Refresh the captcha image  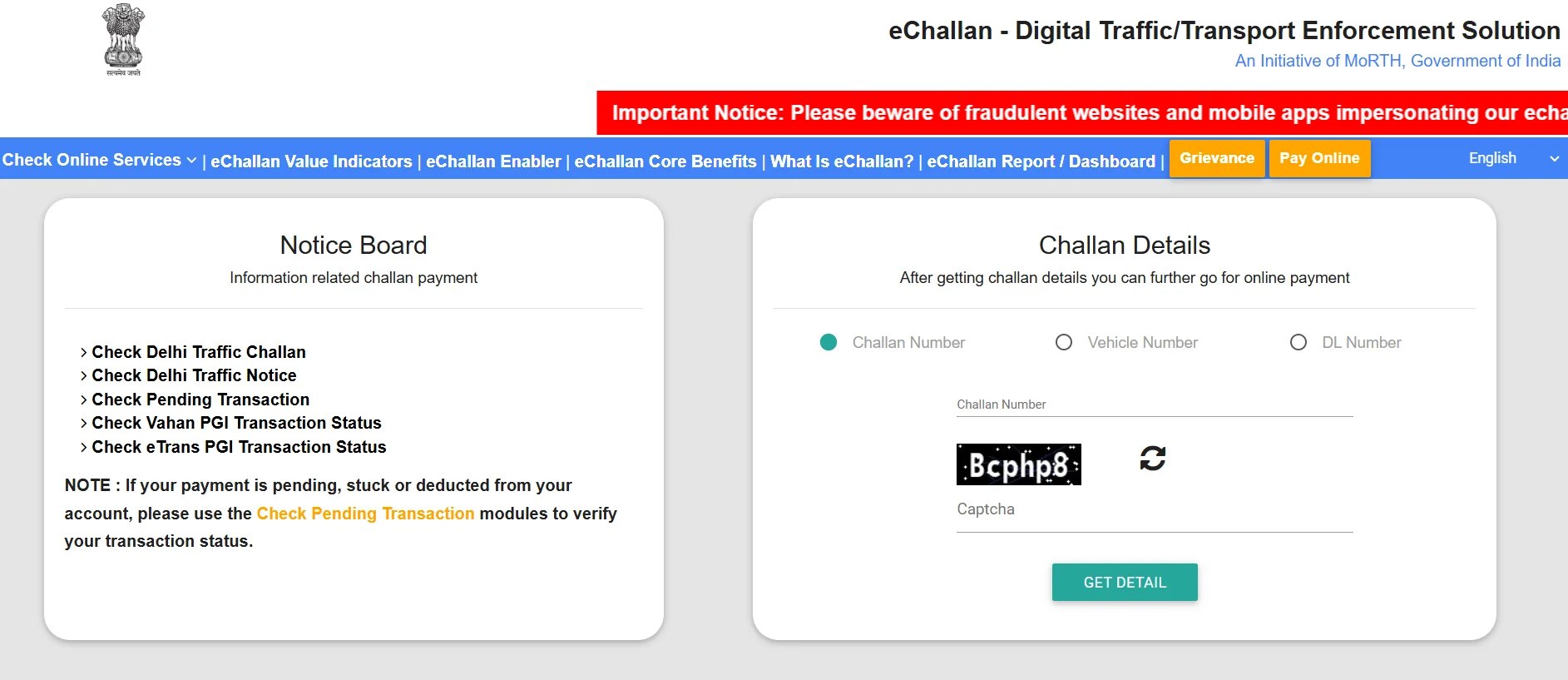point(1151,459)
